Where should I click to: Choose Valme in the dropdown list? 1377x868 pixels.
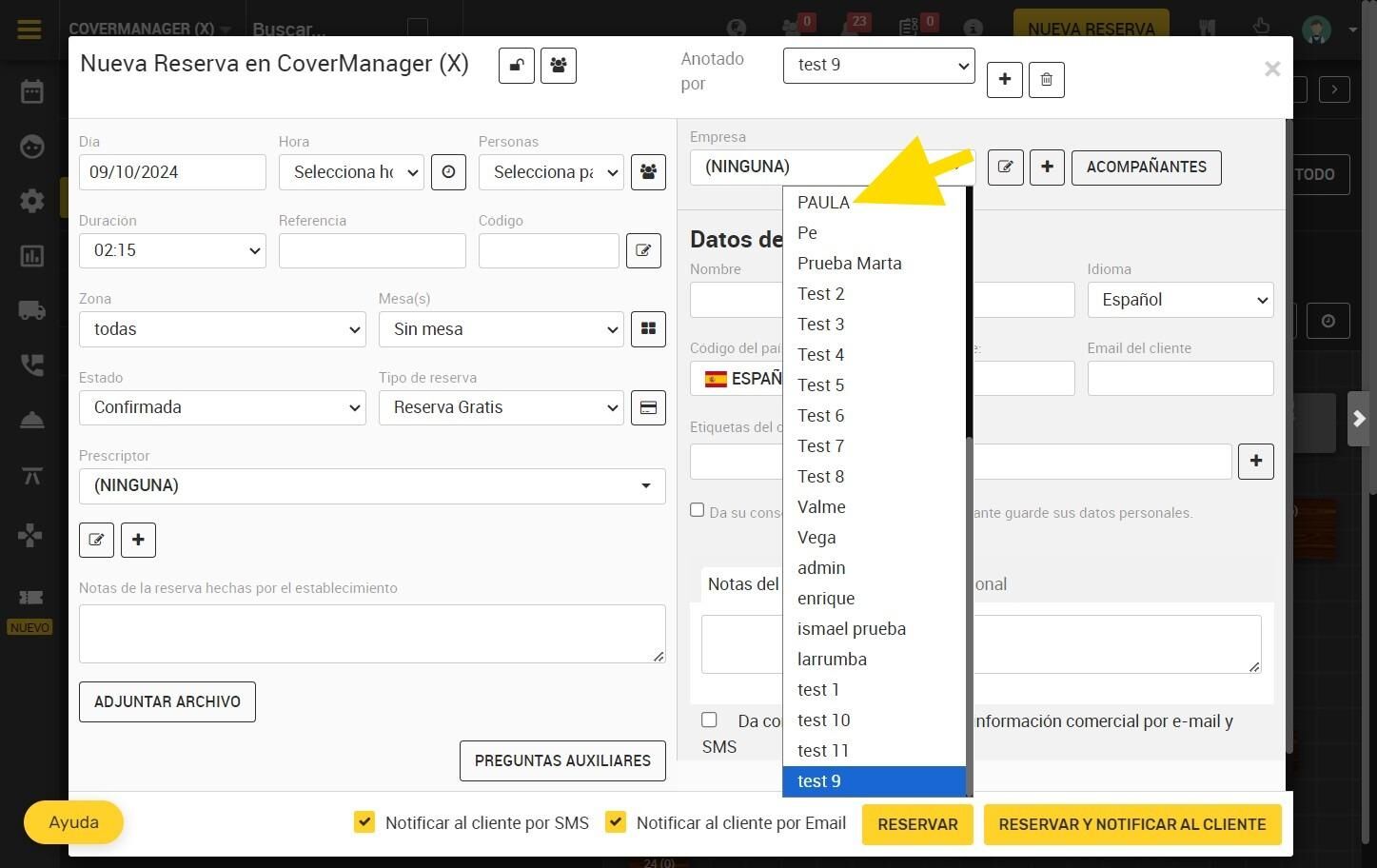click(875, 507)
